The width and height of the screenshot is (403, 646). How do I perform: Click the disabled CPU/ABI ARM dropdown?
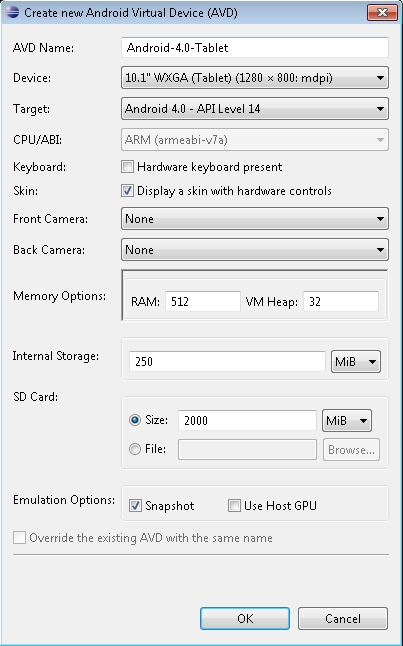pyautogui.click(x=255, y=140)
